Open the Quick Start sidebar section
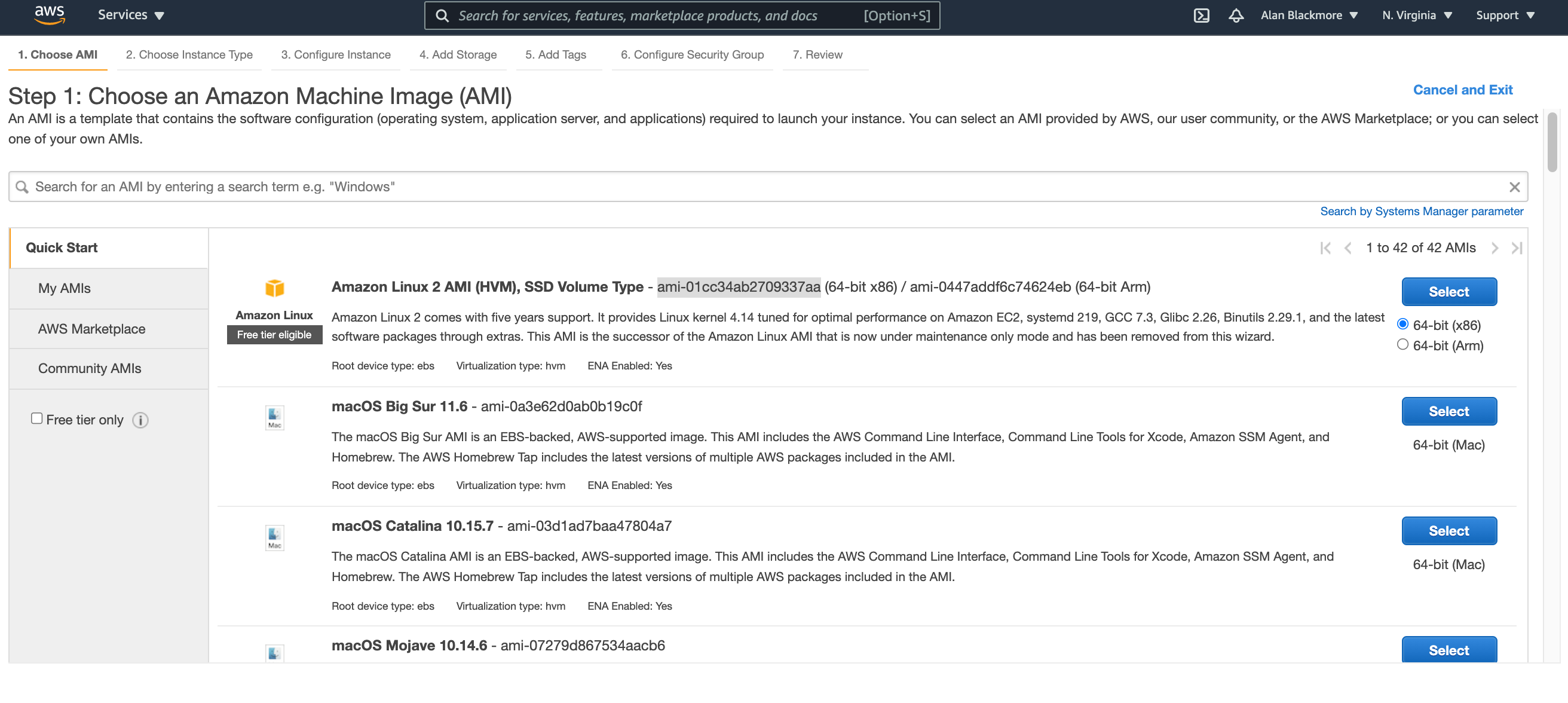1568x703 pixels. (109, 247)
